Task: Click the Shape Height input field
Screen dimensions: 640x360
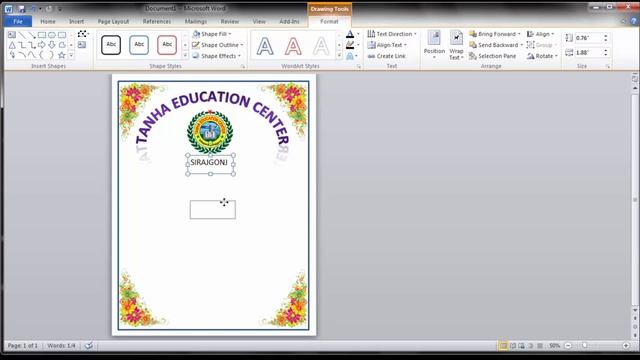Action: (589, 38)
